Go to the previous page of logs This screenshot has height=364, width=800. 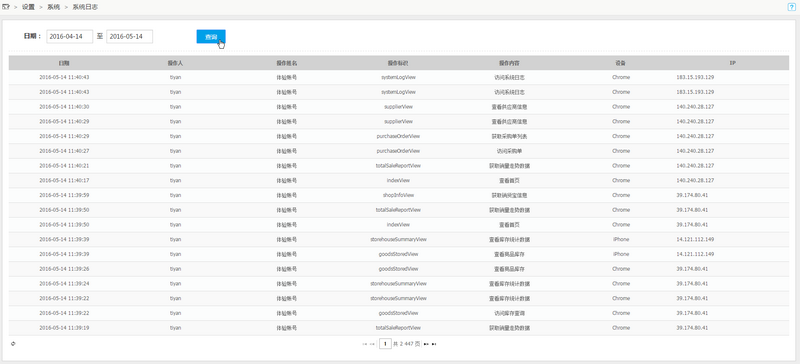pos(372,344)
